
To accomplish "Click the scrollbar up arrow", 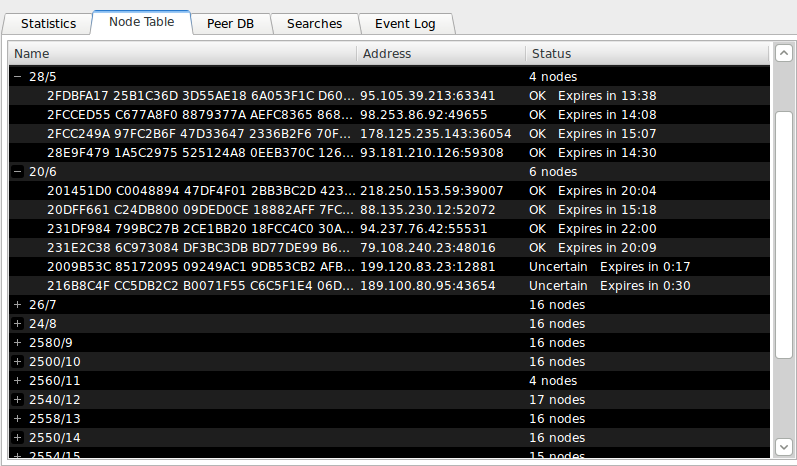I will coord(784,53).
